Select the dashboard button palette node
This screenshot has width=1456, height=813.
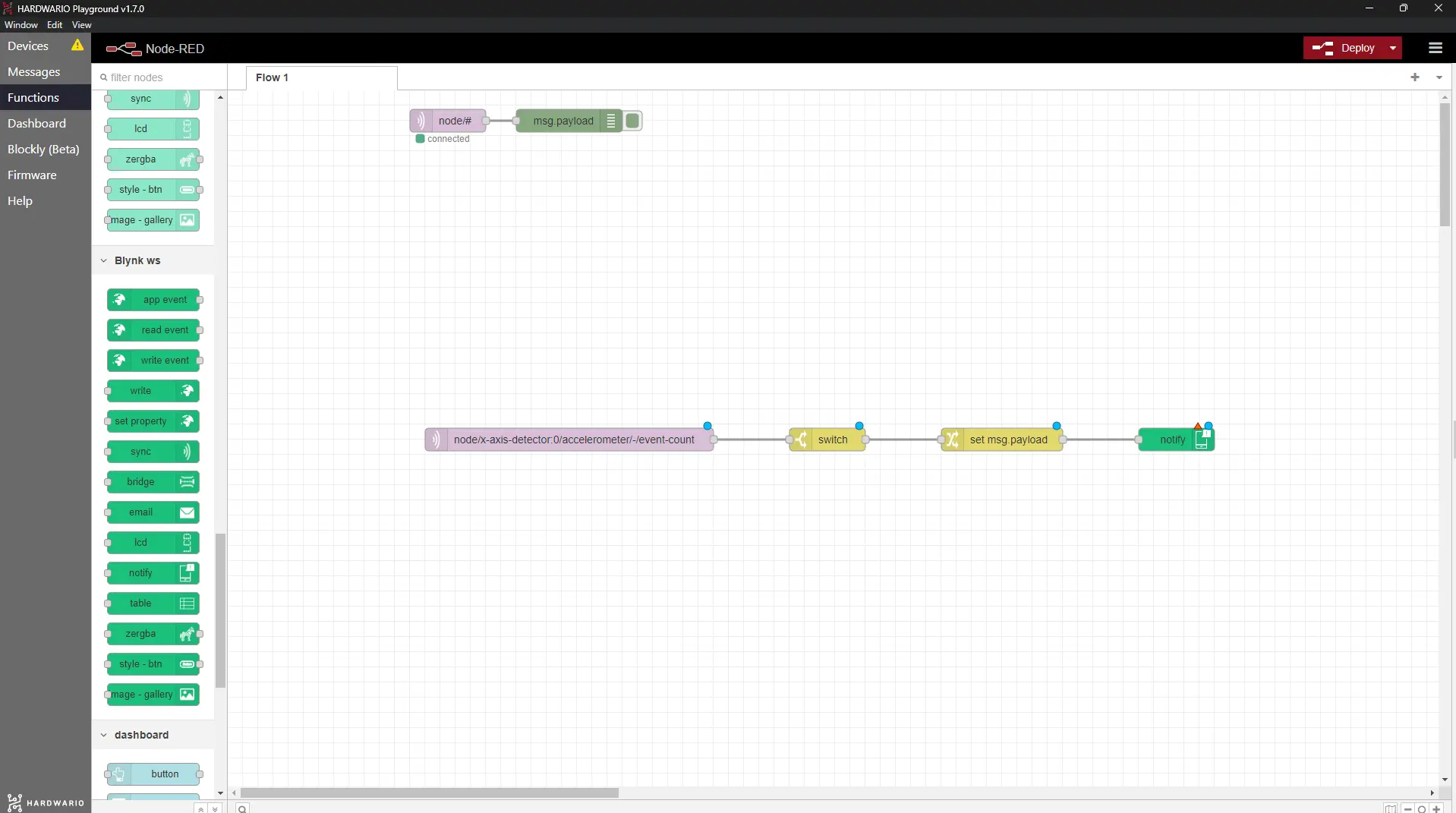(x=153, y=774)
